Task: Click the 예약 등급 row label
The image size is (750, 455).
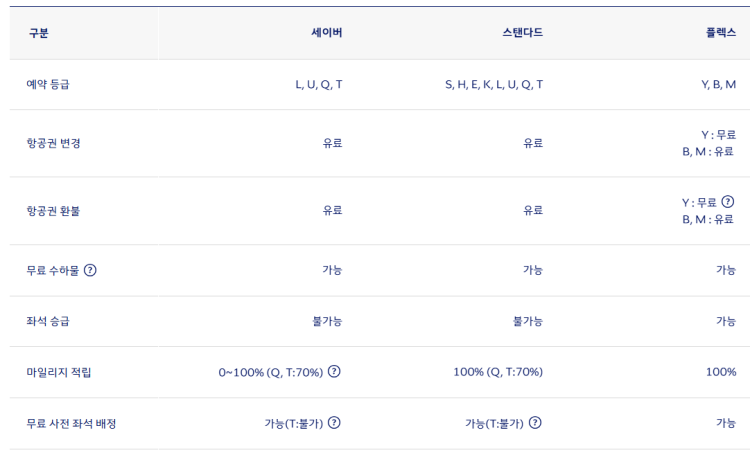Action: click(48, 85)
